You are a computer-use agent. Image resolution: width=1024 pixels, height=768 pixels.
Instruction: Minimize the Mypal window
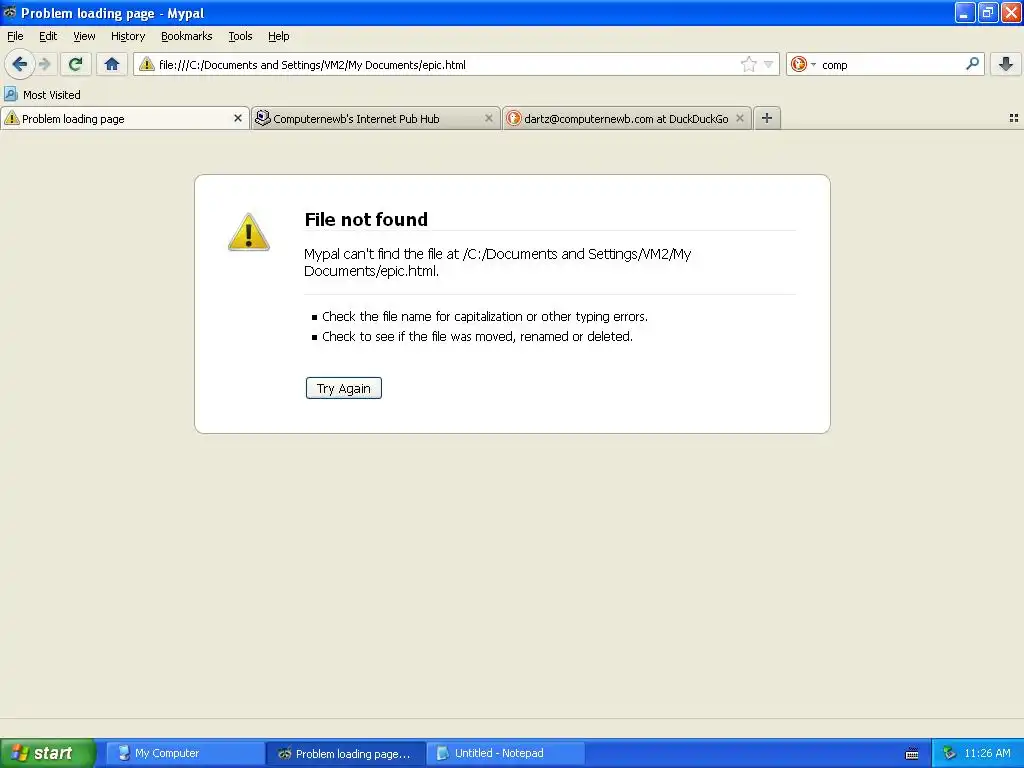click(965, 12)
